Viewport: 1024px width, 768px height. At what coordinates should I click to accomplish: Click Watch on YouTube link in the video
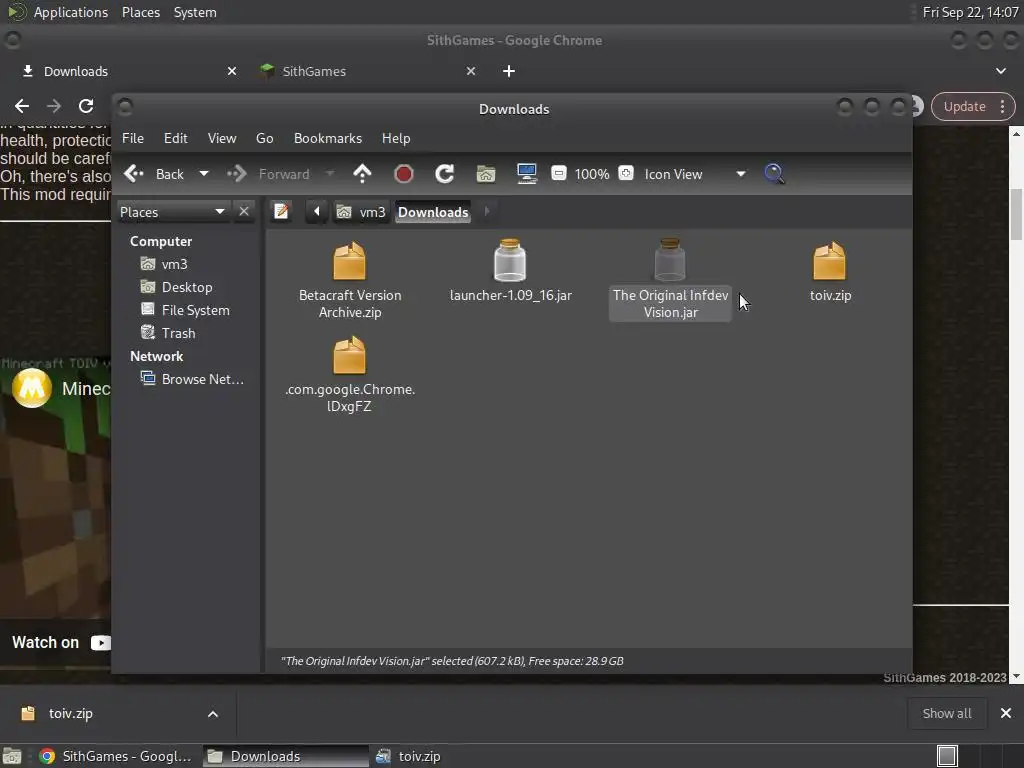[61, 643]
